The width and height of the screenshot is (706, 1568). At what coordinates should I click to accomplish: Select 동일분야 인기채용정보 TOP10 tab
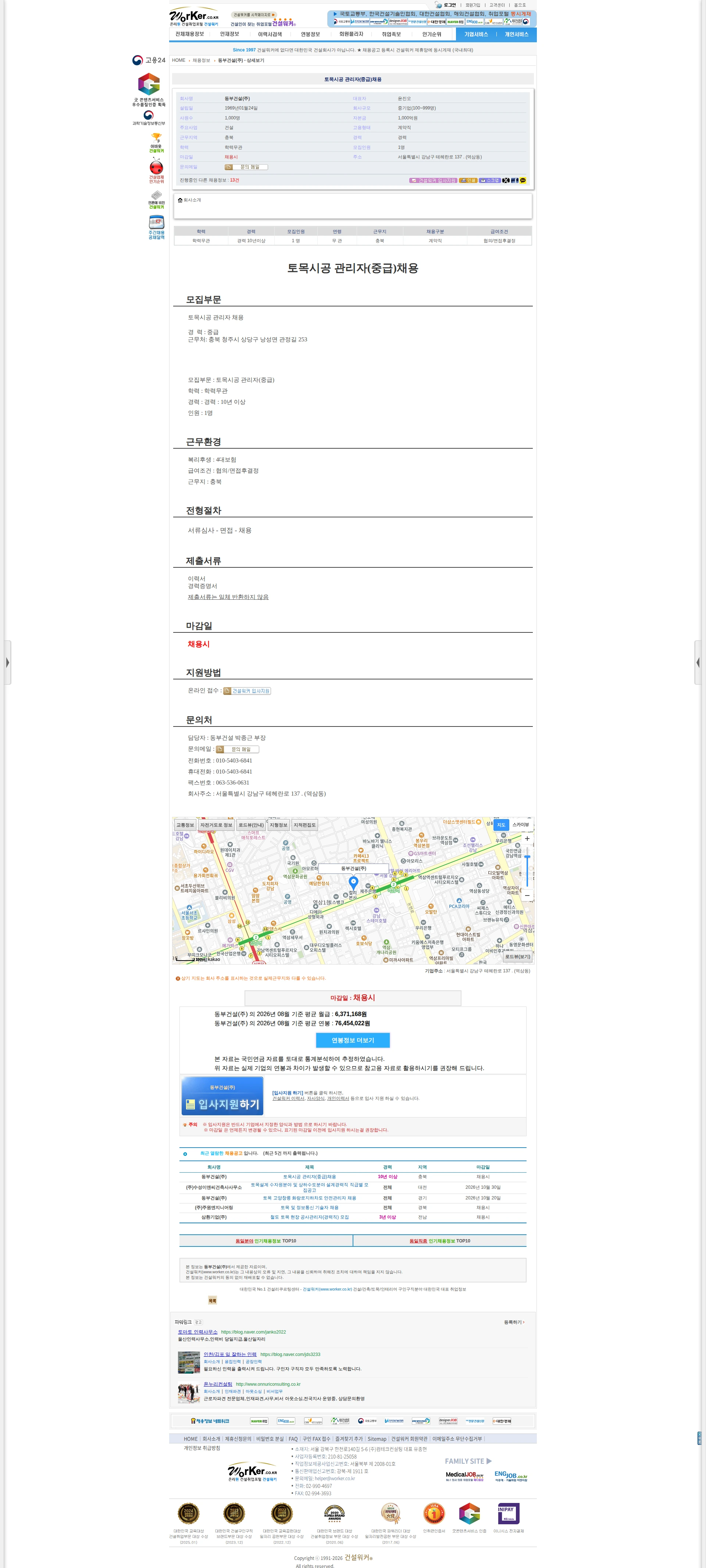tap(265, 1241)
